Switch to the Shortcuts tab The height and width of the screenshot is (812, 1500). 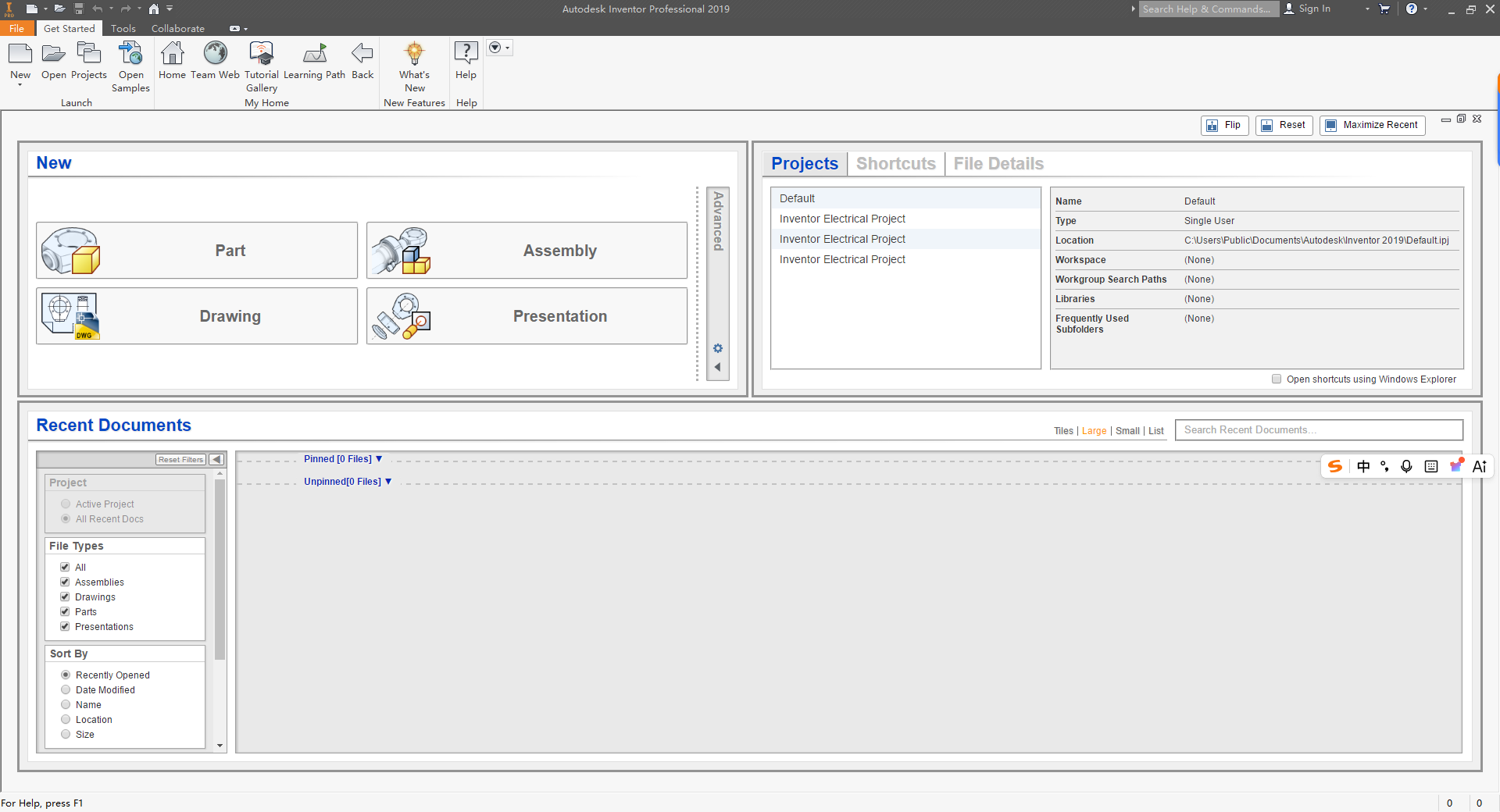[x=895, y=163]
